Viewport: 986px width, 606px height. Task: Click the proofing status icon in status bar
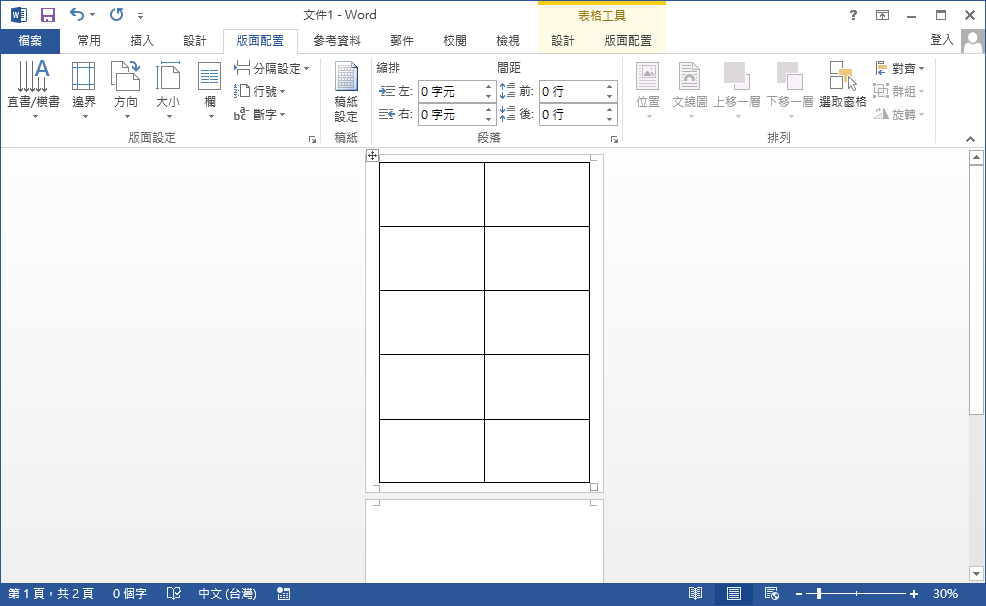pos(173,593)
